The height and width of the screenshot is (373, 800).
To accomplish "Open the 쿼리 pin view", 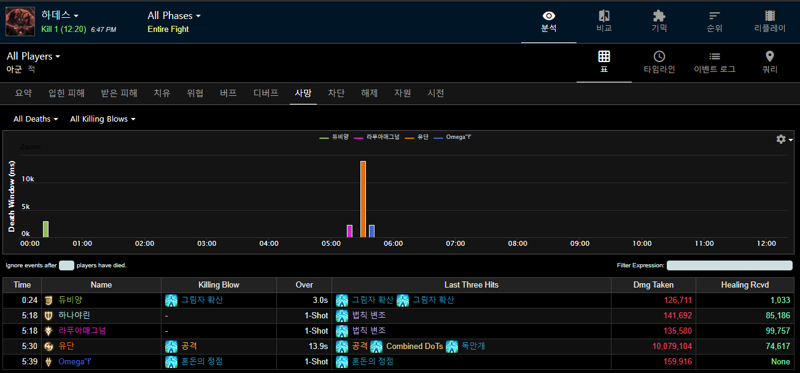I will click(770, 62).
